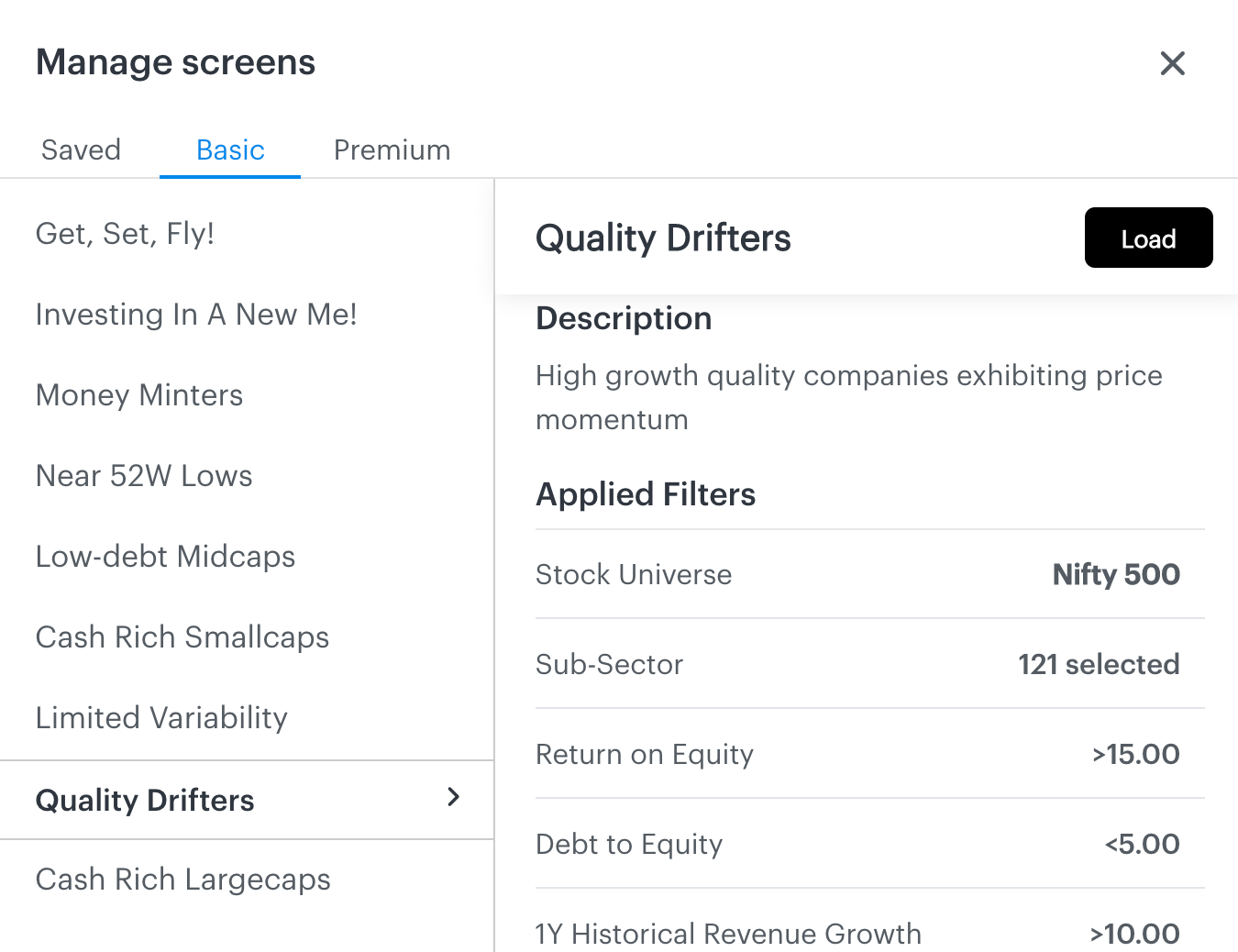
Task: Click the 1Y Historical Revenue Growth row
Action: pyautogui.click(x=857, y=933)
